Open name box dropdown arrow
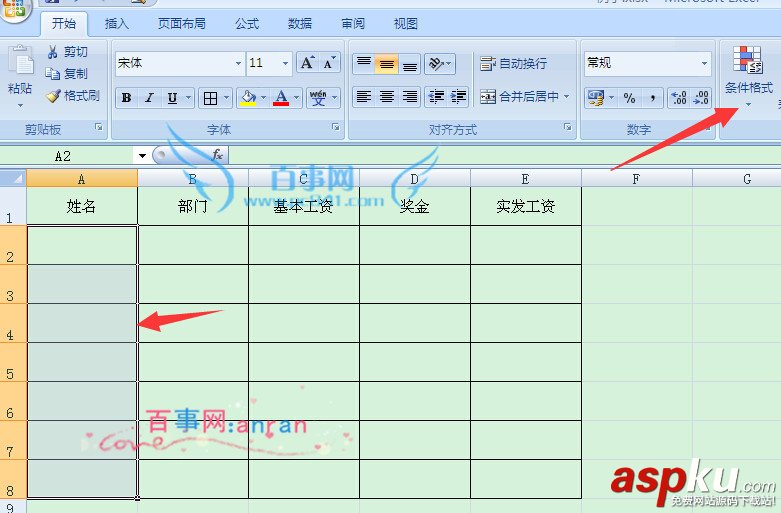This screenshot has height=513, width=781. click(x=142, y=156)
